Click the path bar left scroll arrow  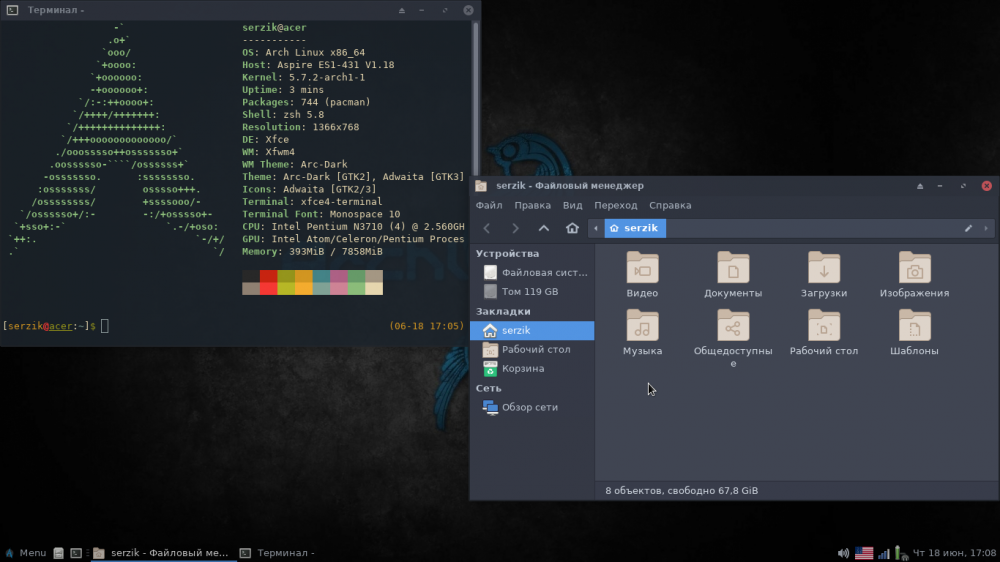[596, 228]
